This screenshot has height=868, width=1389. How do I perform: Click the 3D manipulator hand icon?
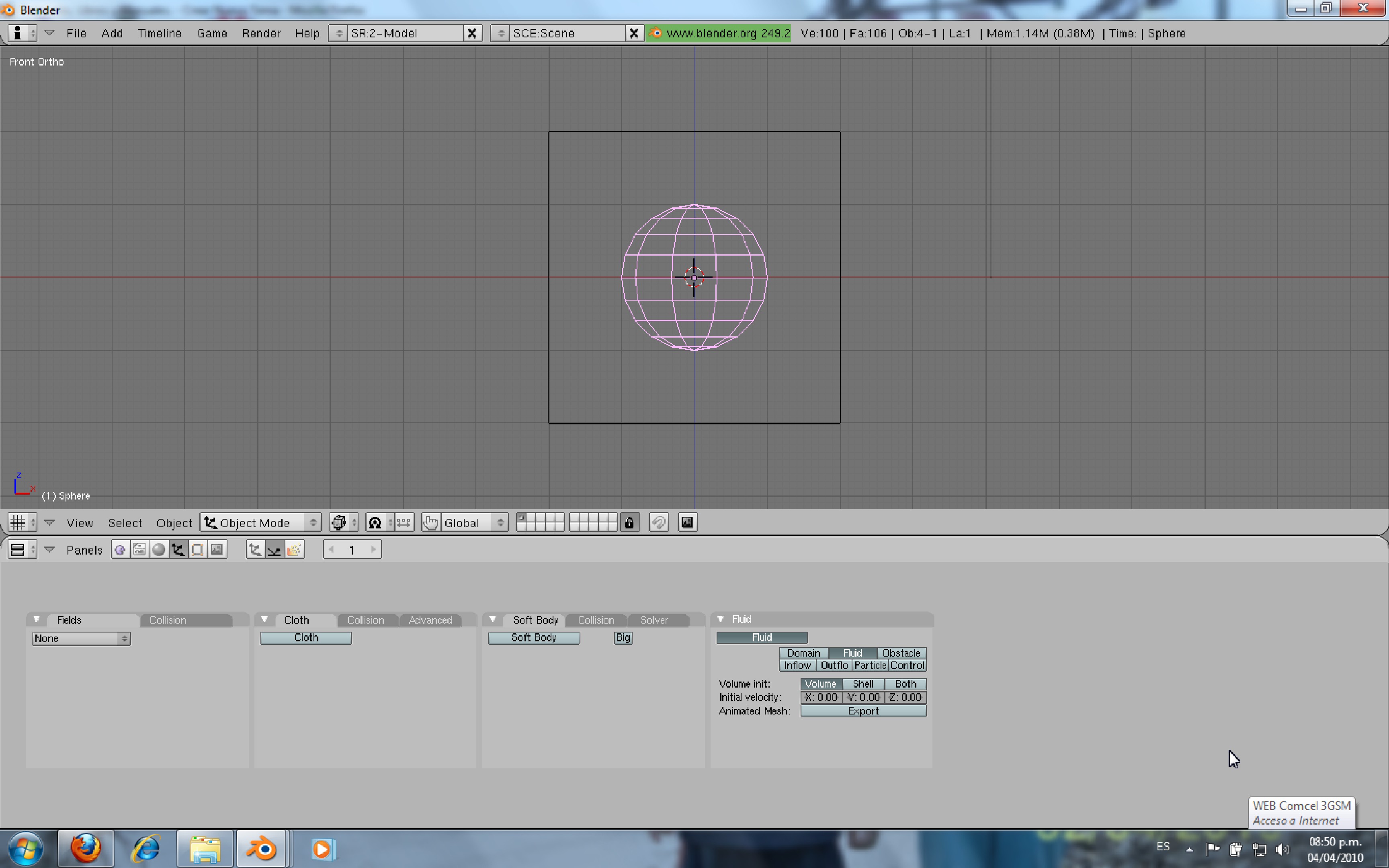(x=430, y=522)
